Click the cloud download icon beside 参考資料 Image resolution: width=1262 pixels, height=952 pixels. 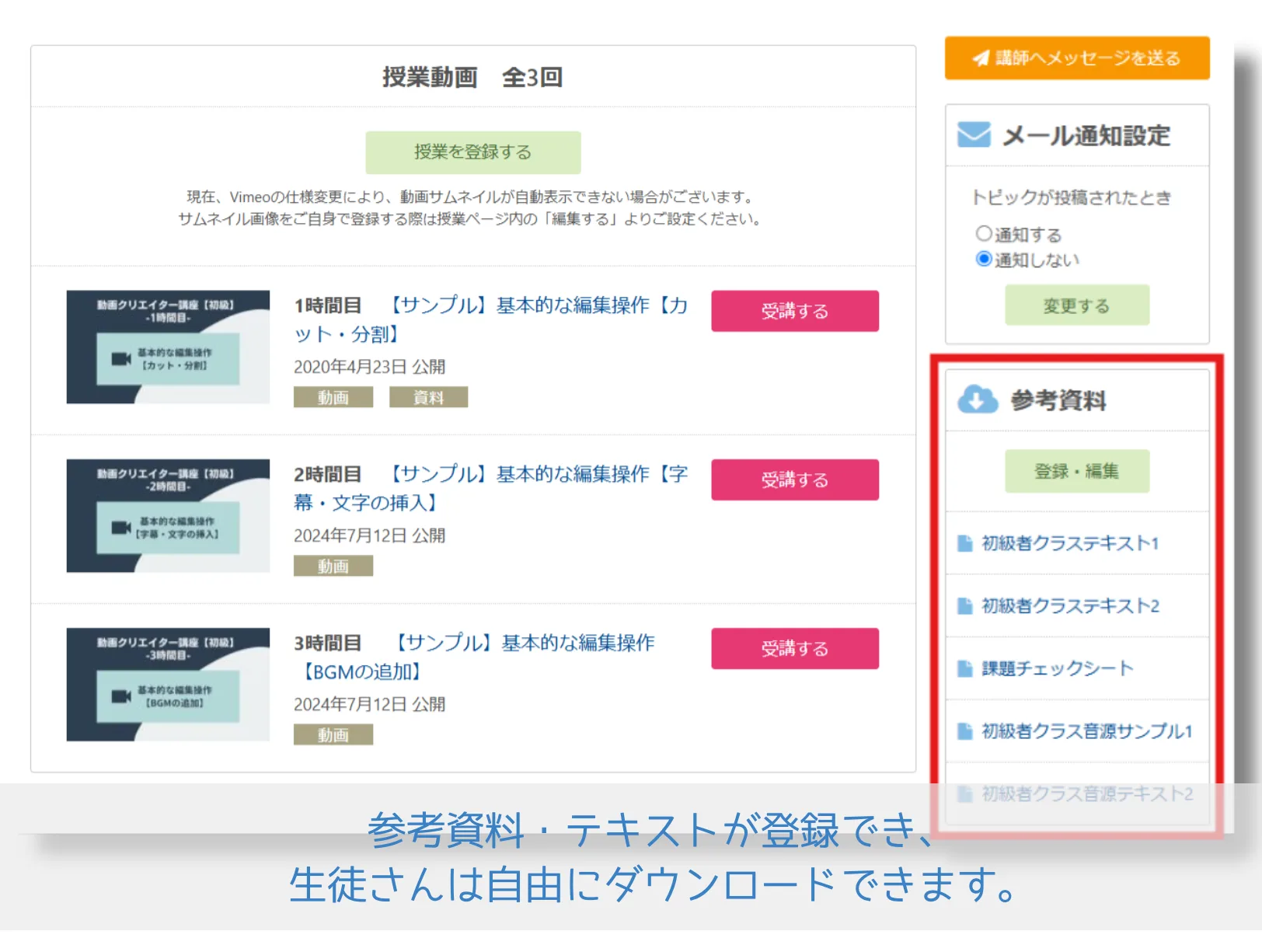click(977, 399)
